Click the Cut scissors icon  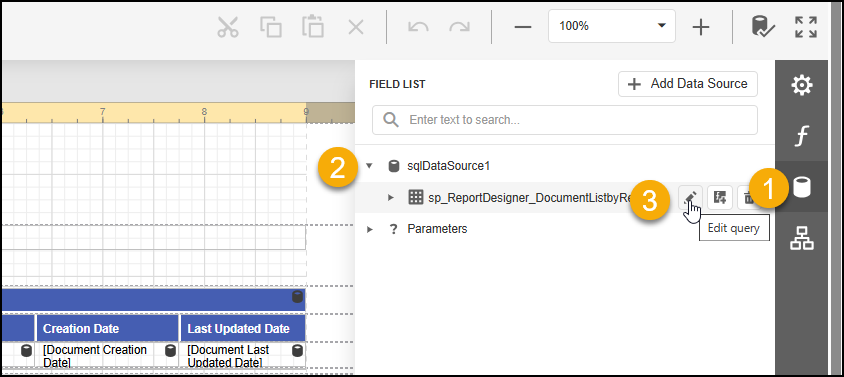(228, 26)
